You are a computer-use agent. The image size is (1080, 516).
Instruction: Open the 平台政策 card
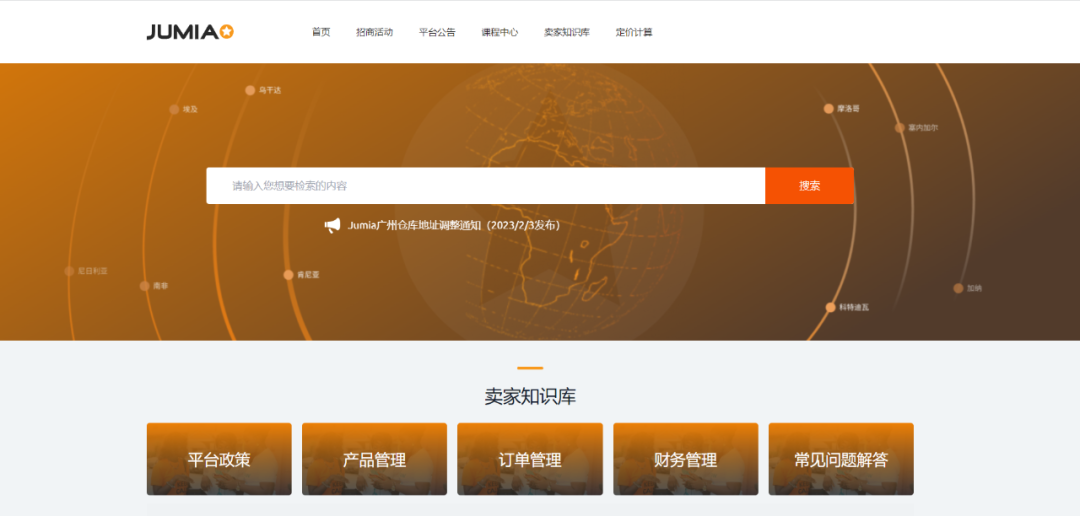click(219, 459)
